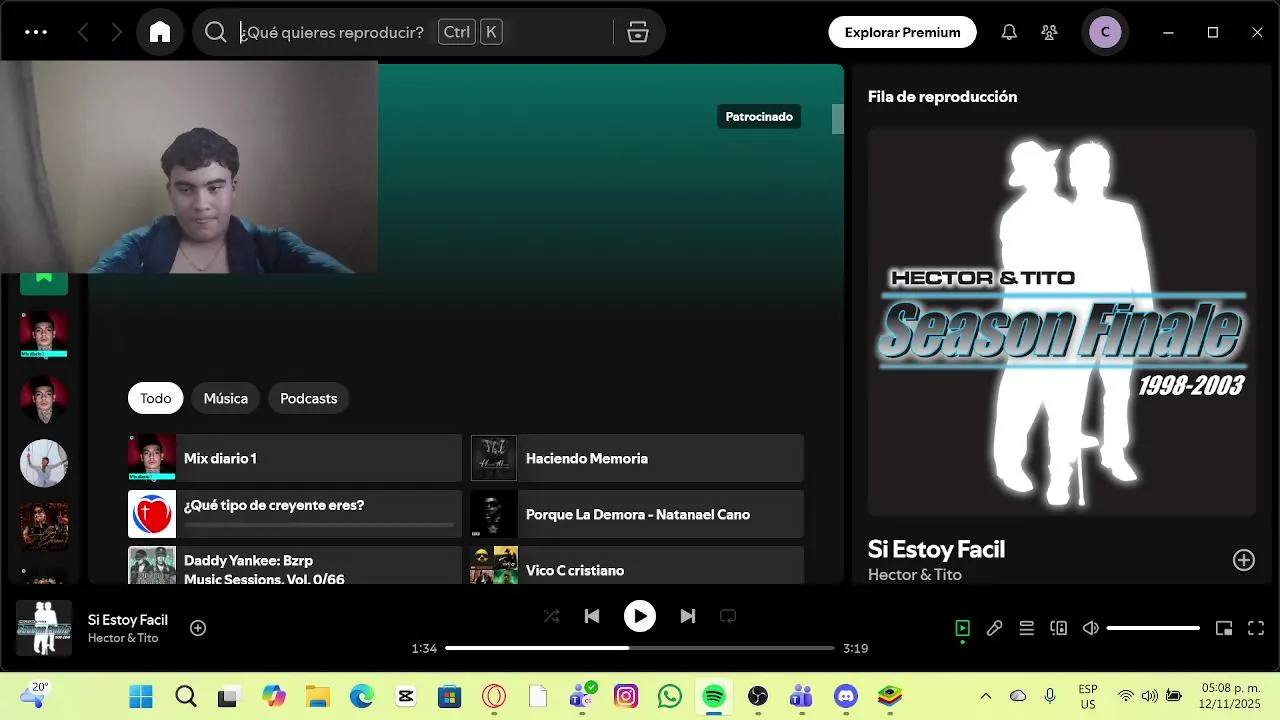The width and height of the screenshot is (1280, 720).
Task: Open the ESP US language switcher
Action: [x=1088, y=696]
